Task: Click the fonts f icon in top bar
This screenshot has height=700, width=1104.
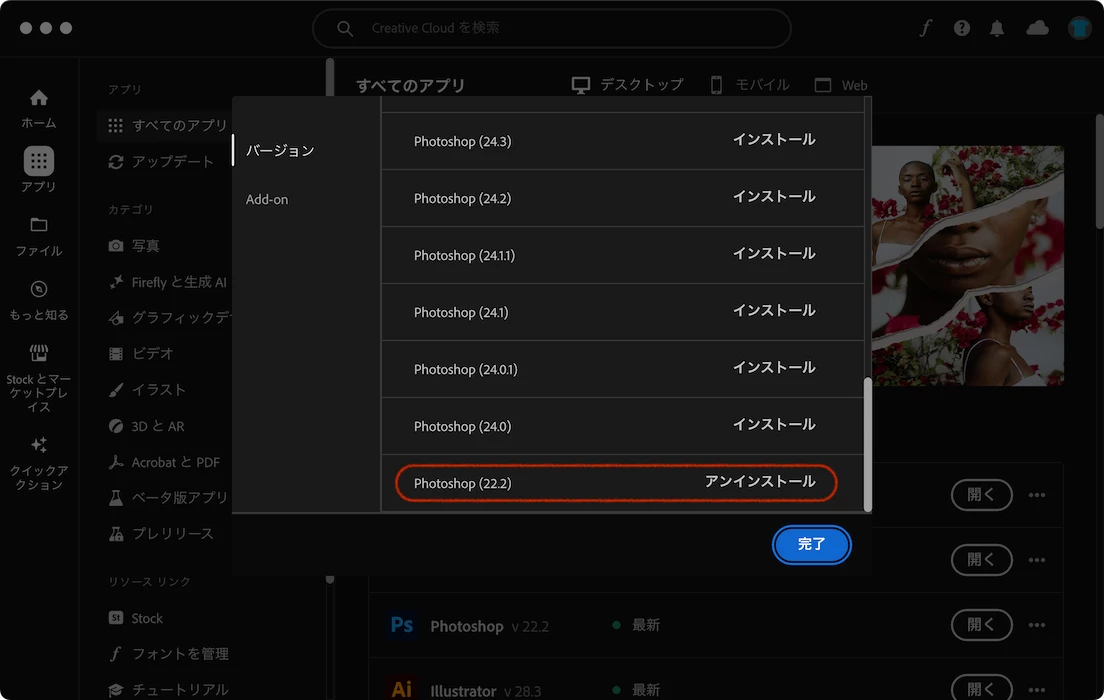Action: tap(926, 28)
